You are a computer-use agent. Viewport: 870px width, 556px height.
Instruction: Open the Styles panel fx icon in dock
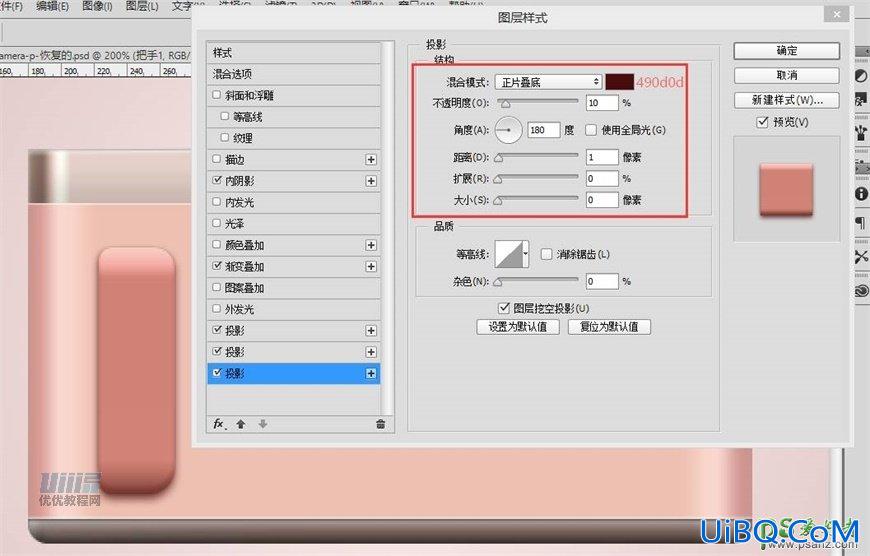[861, 100]
